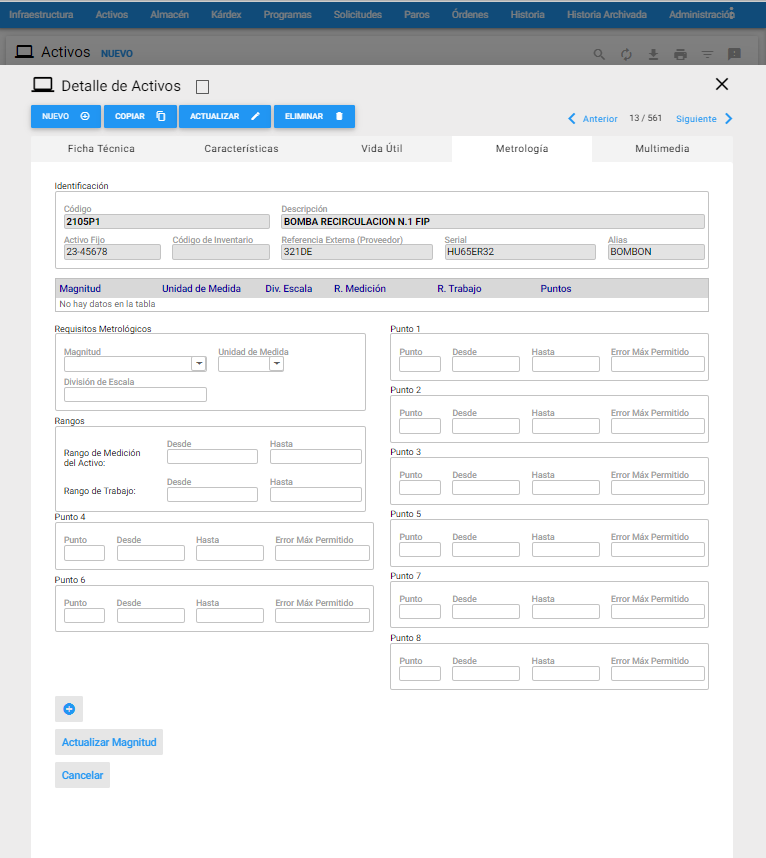
Task: Click the Alias field showing BOMBON
Action: coord(657,252)
